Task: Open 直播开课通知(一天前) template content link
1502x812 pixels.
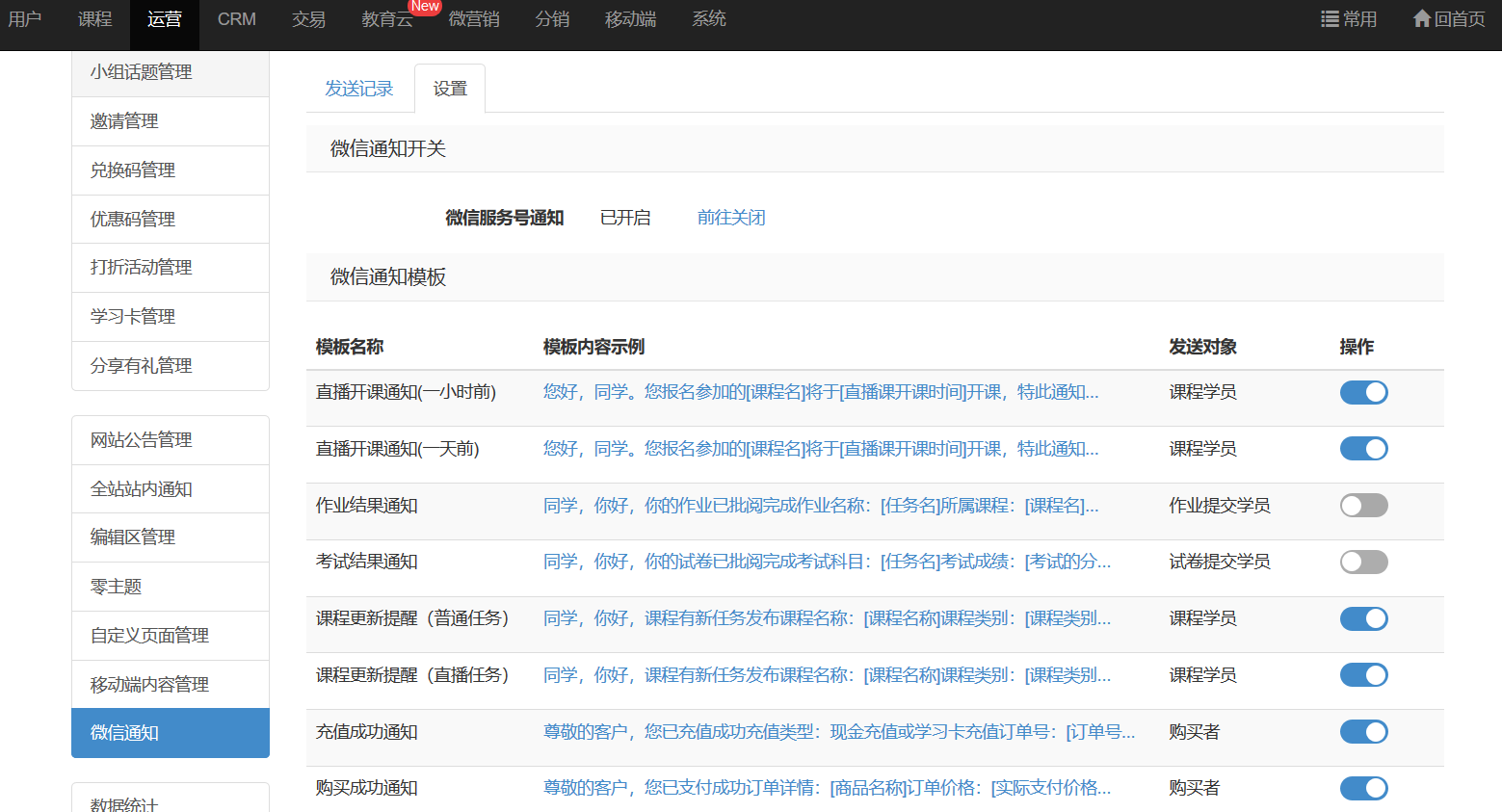Action: (820, 449)
